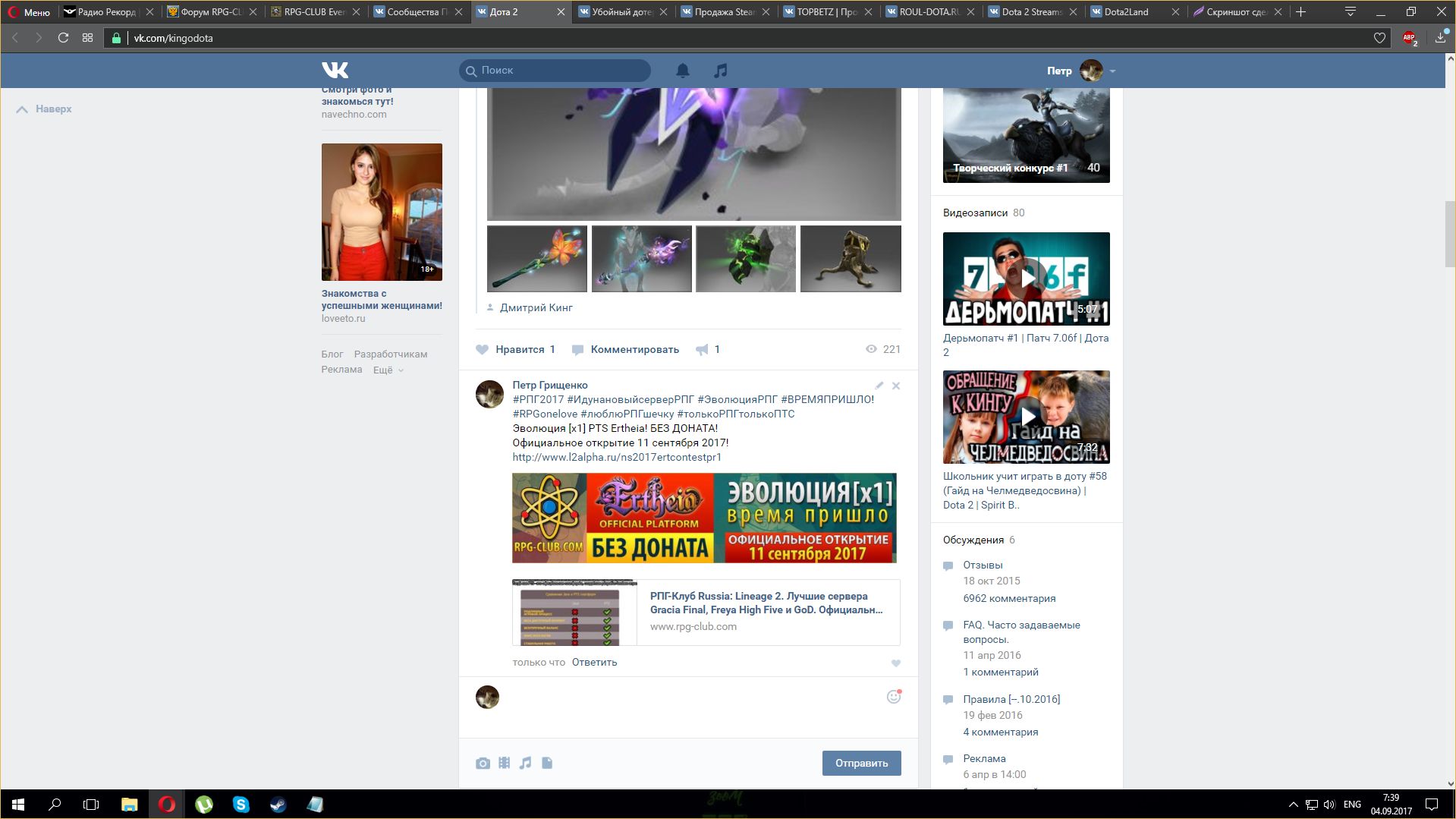Open Творческий конкурс #1 album

[x=1026, y=135]
